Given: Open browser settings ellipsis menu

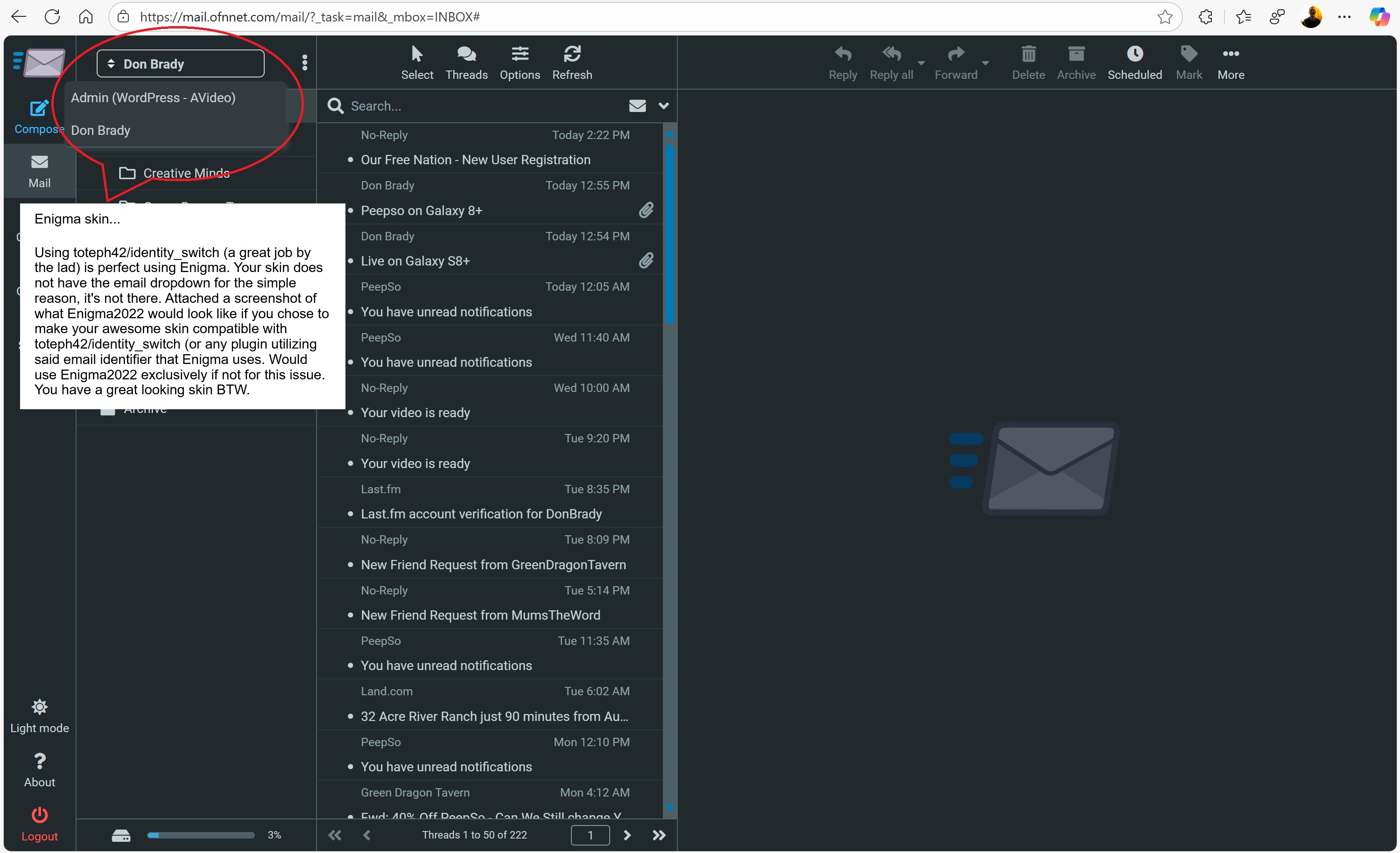Looking at the screenshot, I should point(1344,17).
